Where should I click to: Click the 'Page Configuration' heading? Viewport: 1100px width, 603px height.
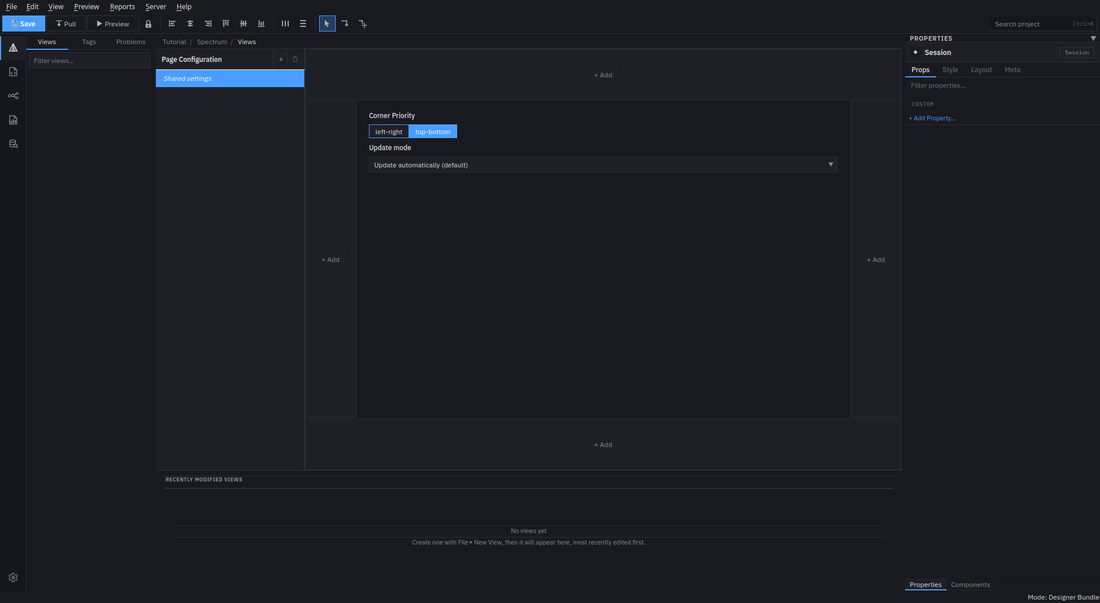192,60
